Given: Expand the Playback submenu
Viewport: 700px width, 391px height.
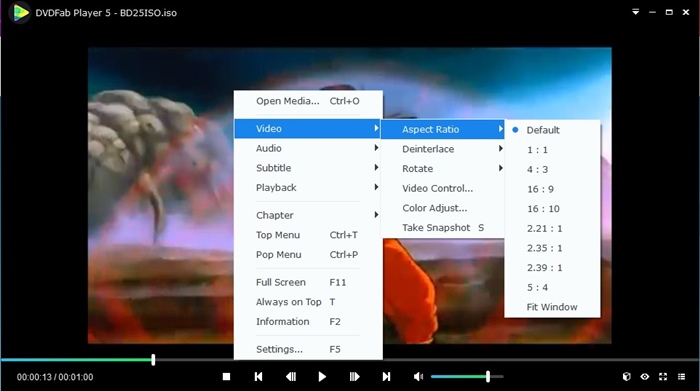Looking at the screenshot, I should (x=308, y=187).
